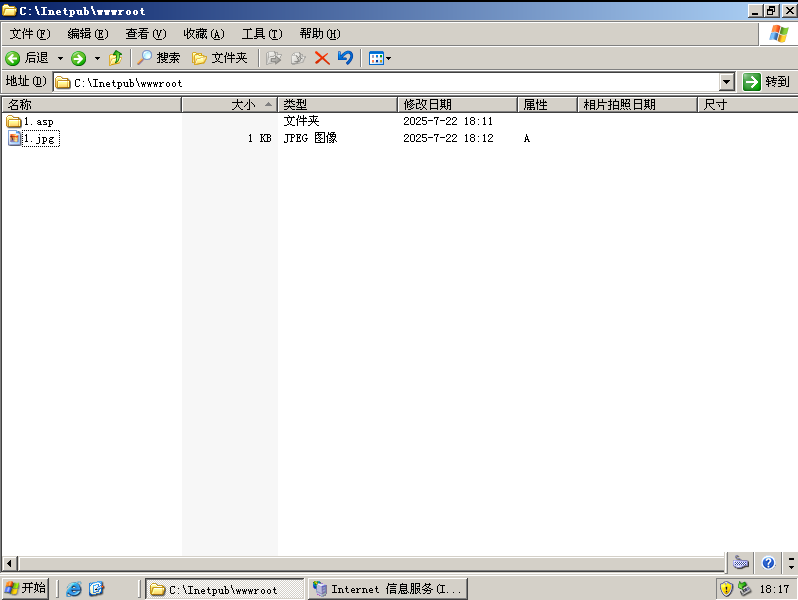Image resolution: width=798 pixels, height=600 pixels.
Task: Click the Windows flag logo icon
Action: coord(779,34)
